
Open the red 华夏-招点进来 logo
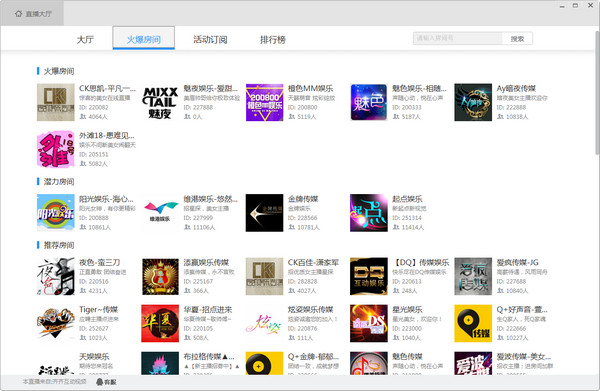coord(160,323)
